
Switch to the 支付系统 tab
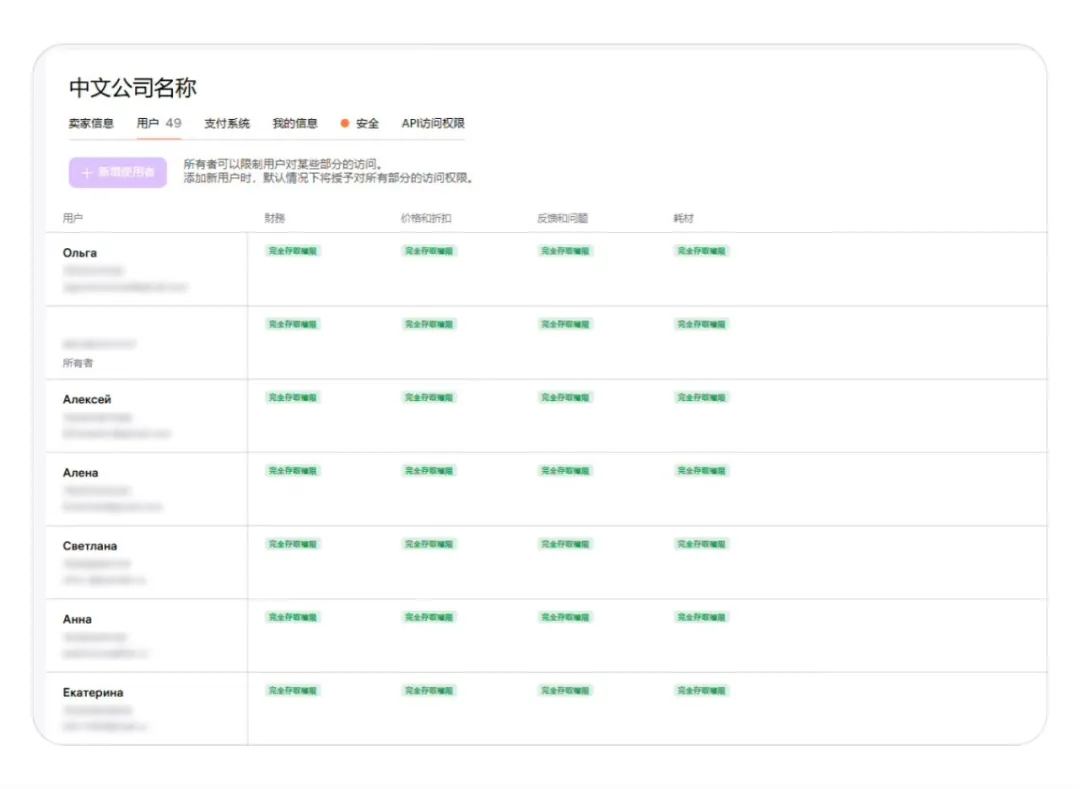coord(227,124)
